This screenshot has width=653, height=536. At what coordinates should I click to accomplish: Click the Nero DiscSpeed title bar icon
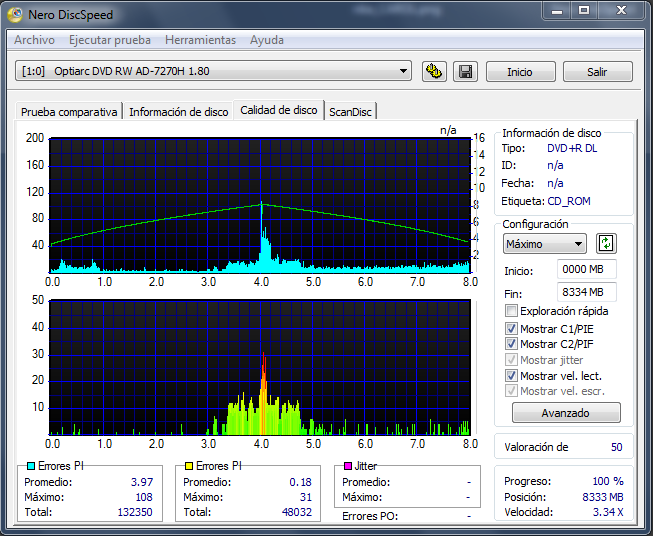coord(15,15)
